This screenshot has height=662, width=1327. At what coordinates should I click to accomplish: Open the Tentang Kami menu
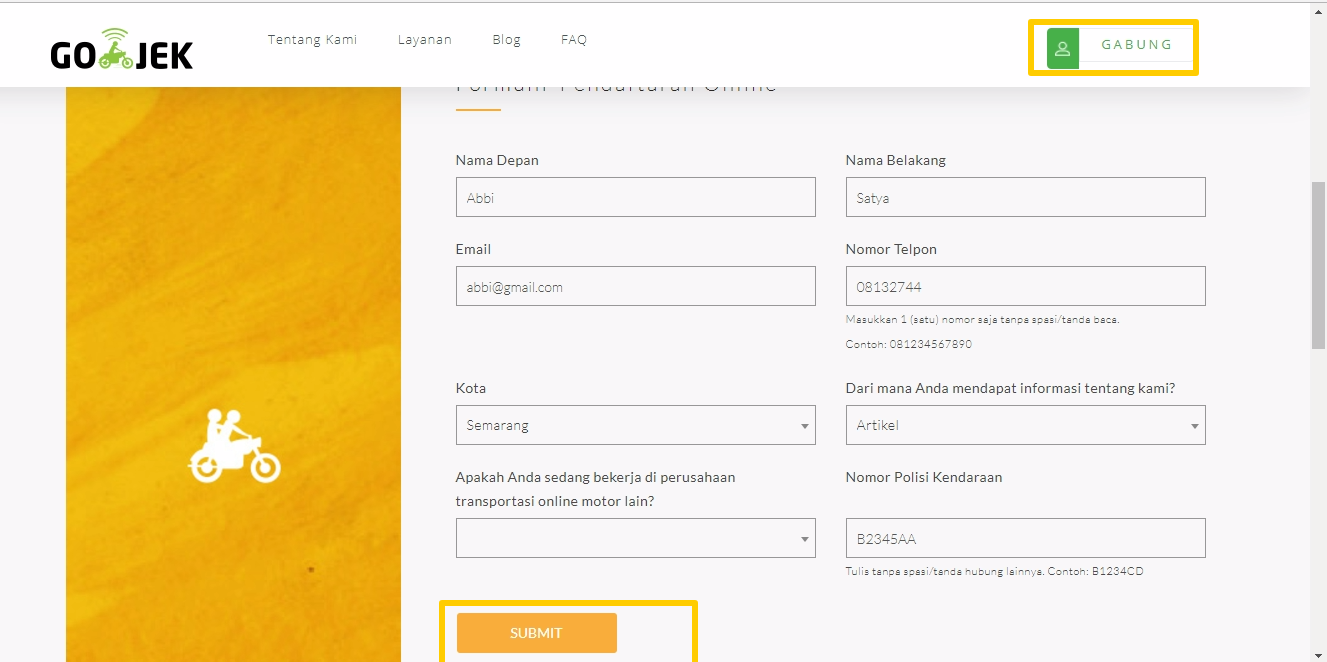click(x=312, y=39)
